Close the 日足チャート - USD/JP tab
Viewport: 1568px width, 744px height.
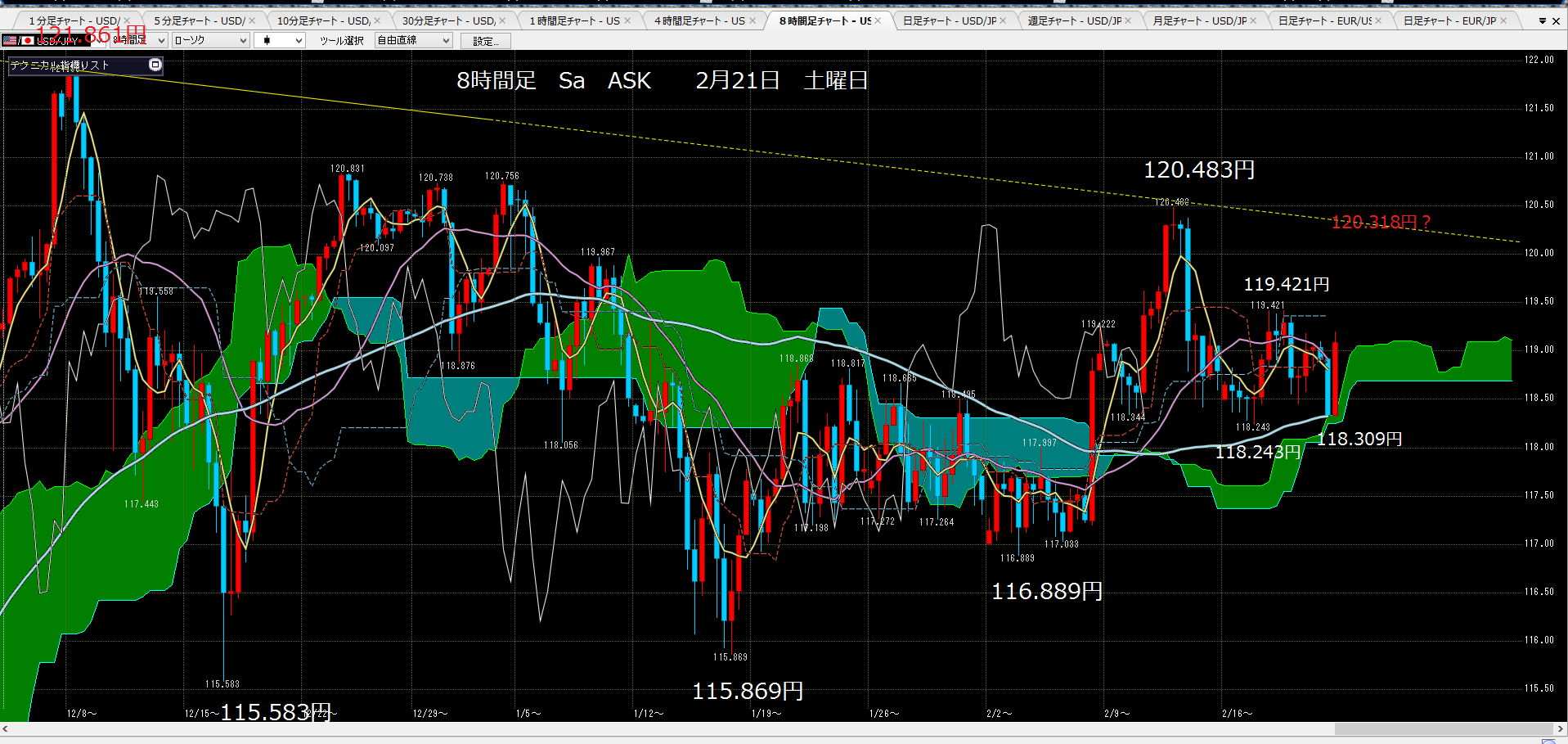tap(1003, 21)
